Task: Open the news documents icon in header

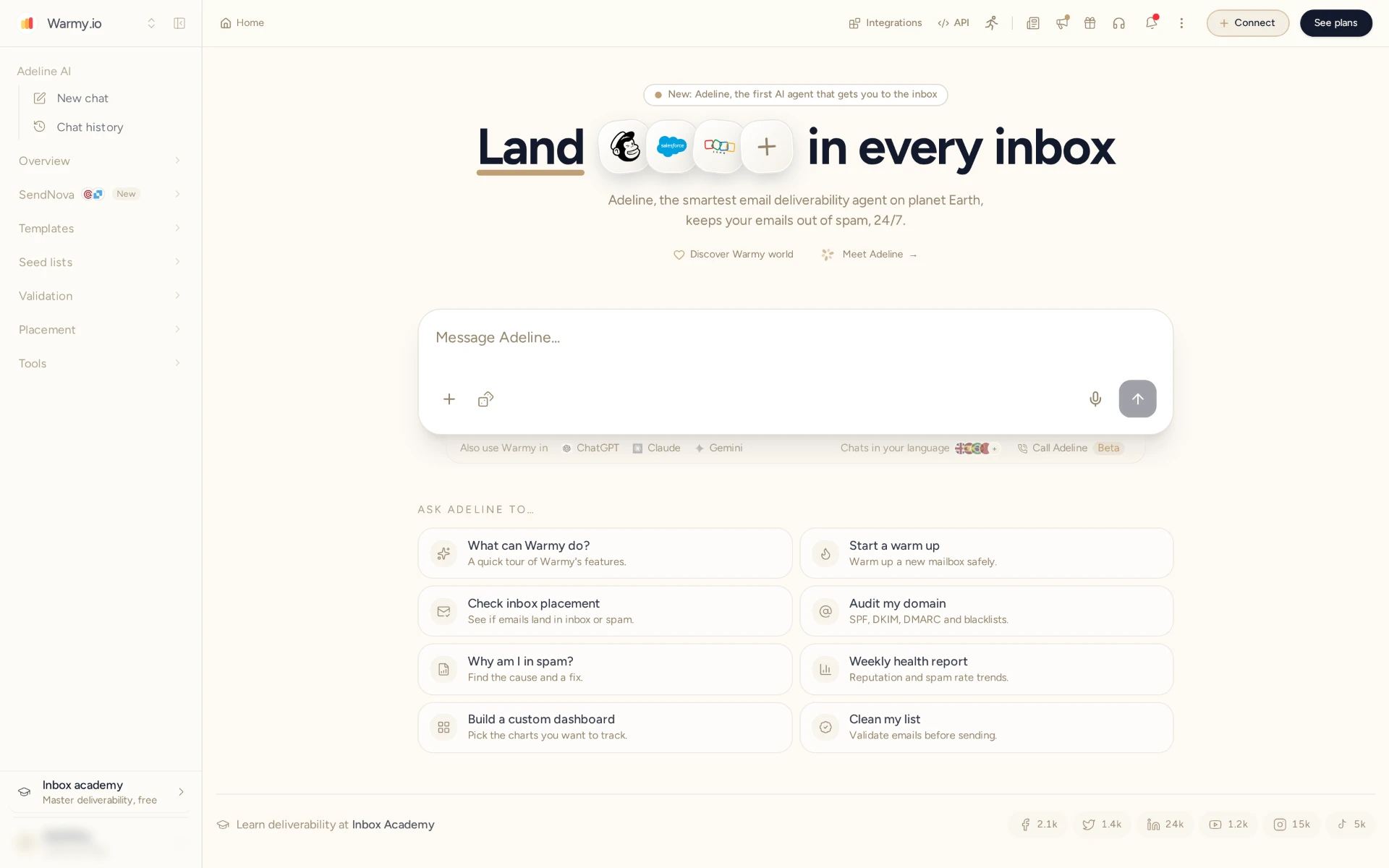Action: (1033, 23)
